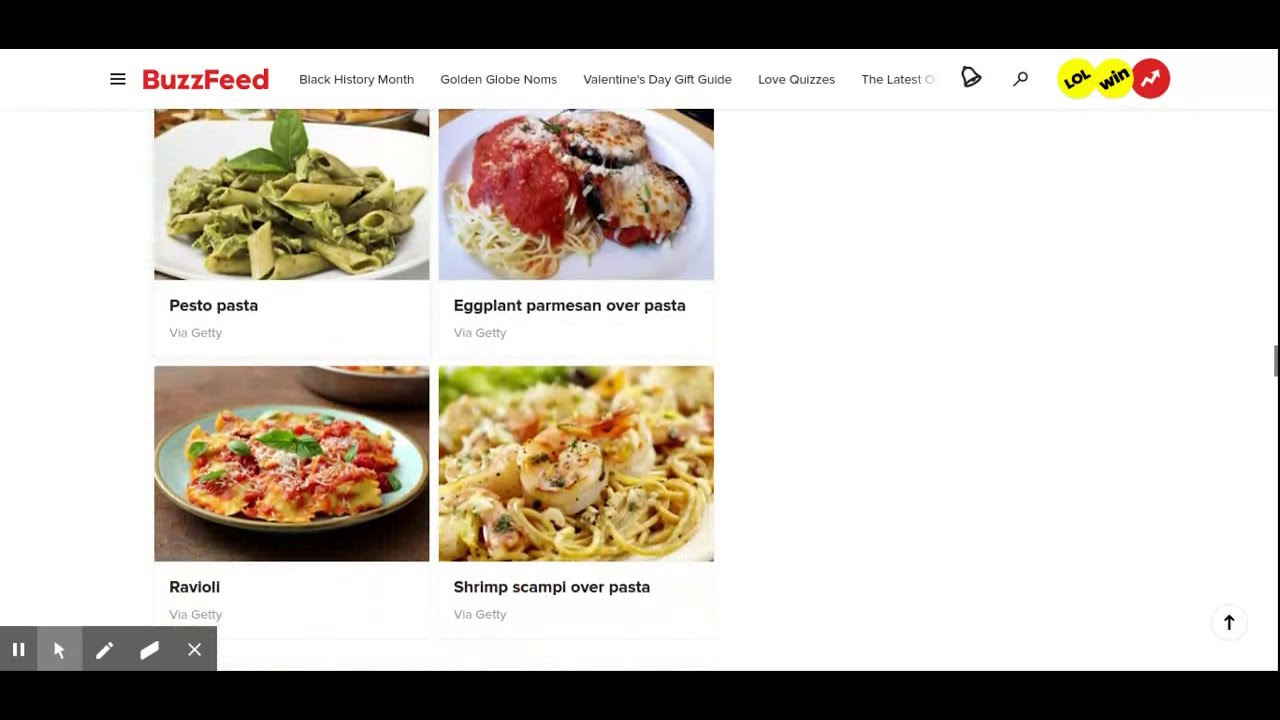Screen dimensions: 1280x720
Task: Open the hamburger navigation menu
Action: point(118,79)
